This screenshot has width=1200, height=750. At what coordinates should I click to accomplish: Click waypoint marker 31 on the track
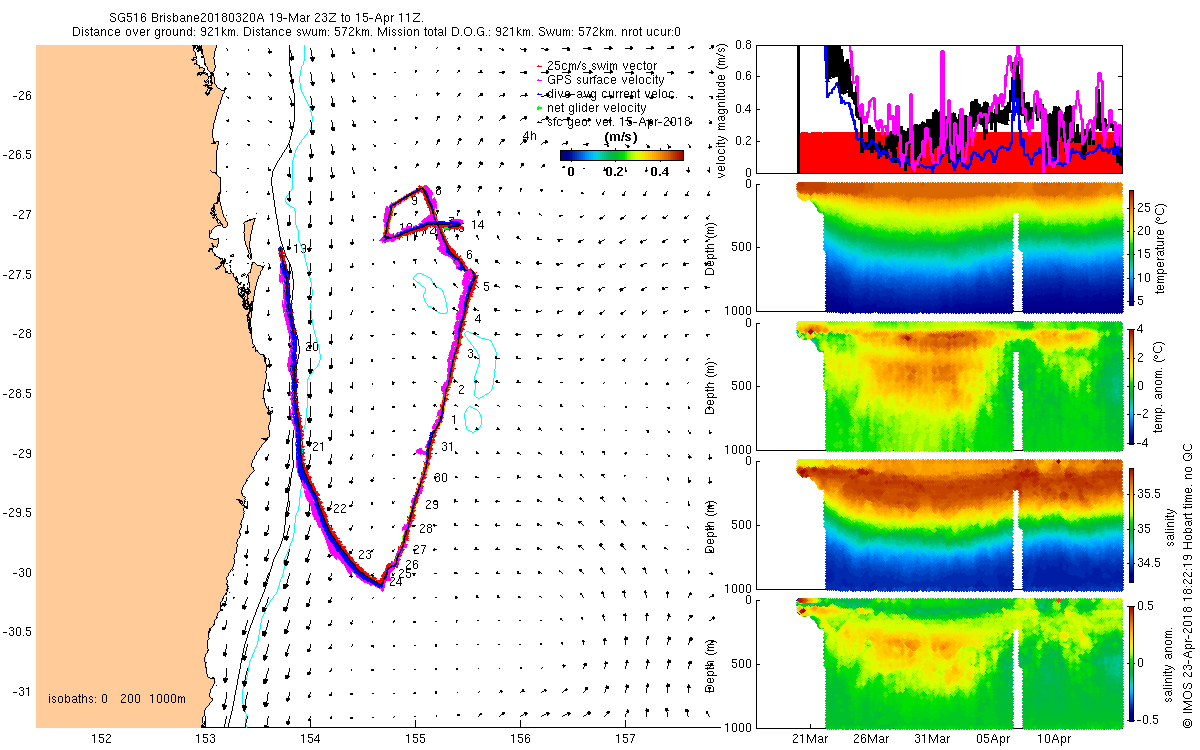tap(448, 447)
